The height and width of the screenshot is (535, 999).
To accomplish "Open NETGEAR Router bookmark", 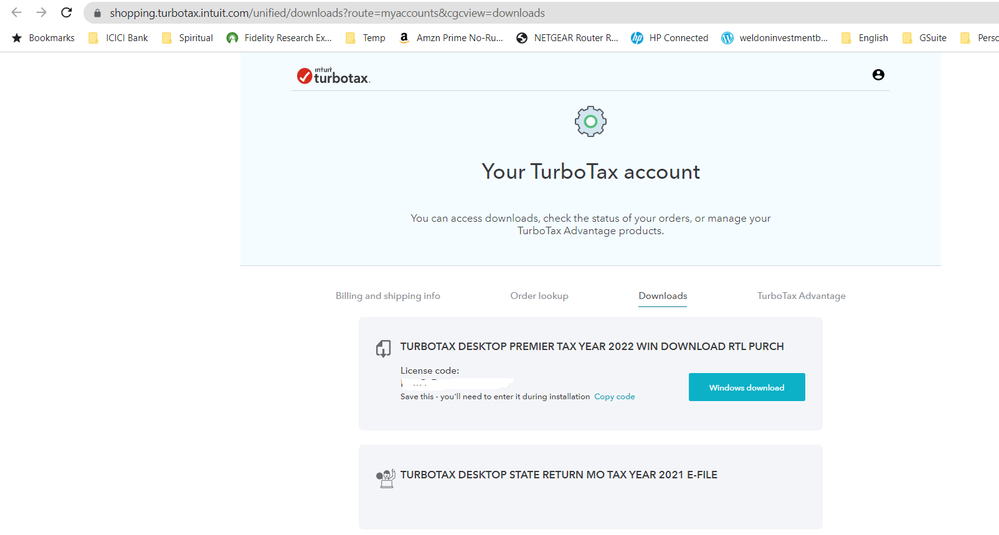I will tap(567, 38).
